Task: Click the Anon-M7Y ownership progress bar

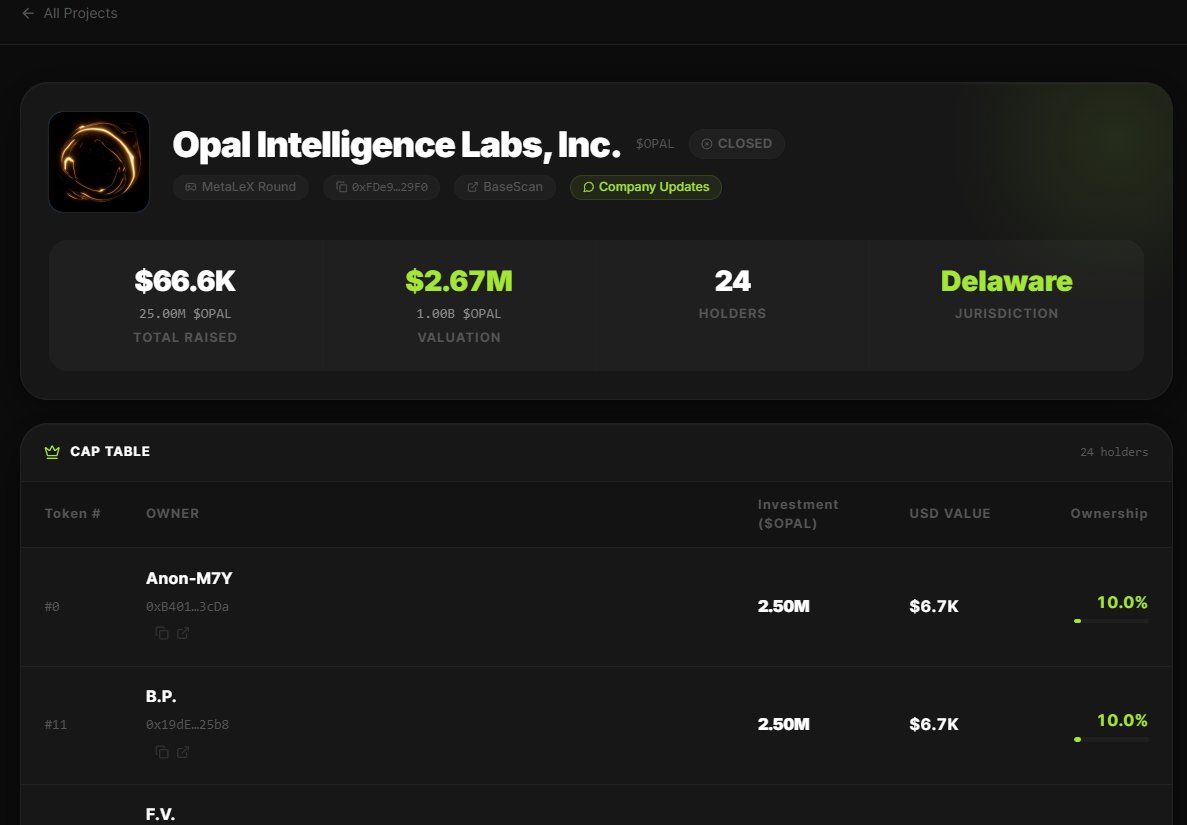Action: 1111,621
